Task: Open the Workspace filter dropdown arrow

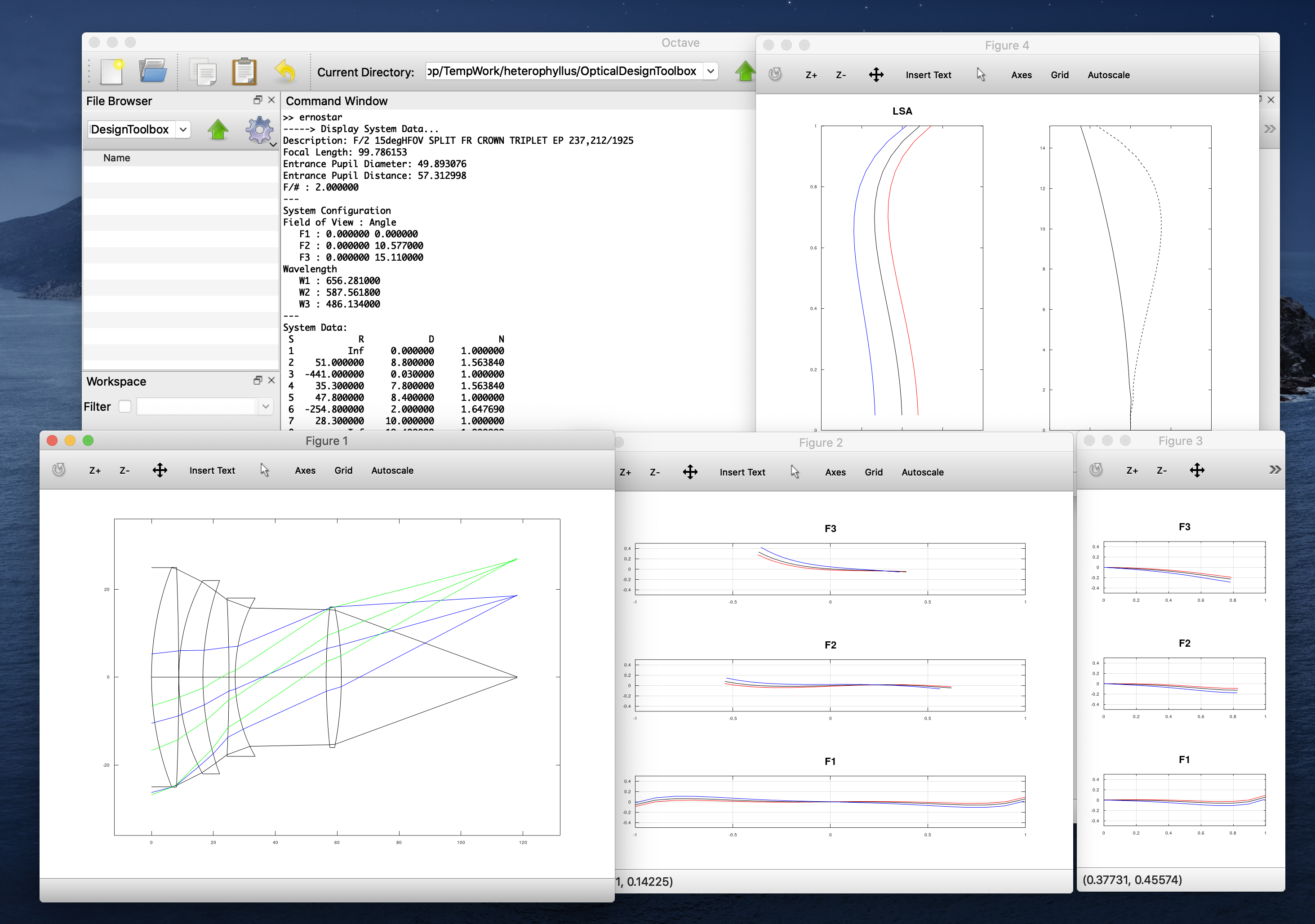Action: (x=265, y=407)
